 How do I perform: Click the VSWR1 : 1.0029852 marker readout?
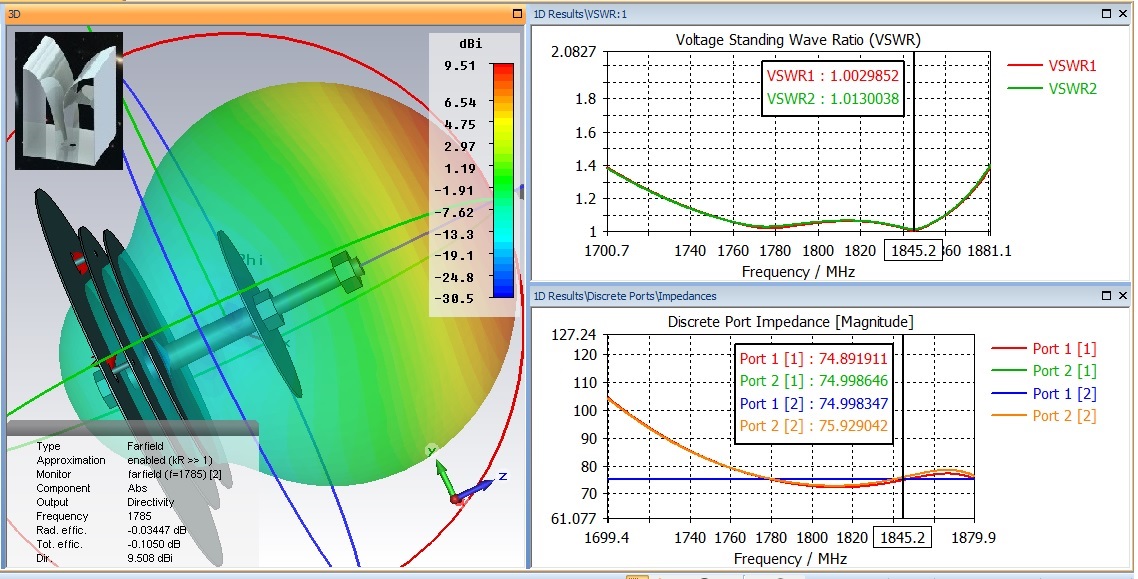click(833, 76)
